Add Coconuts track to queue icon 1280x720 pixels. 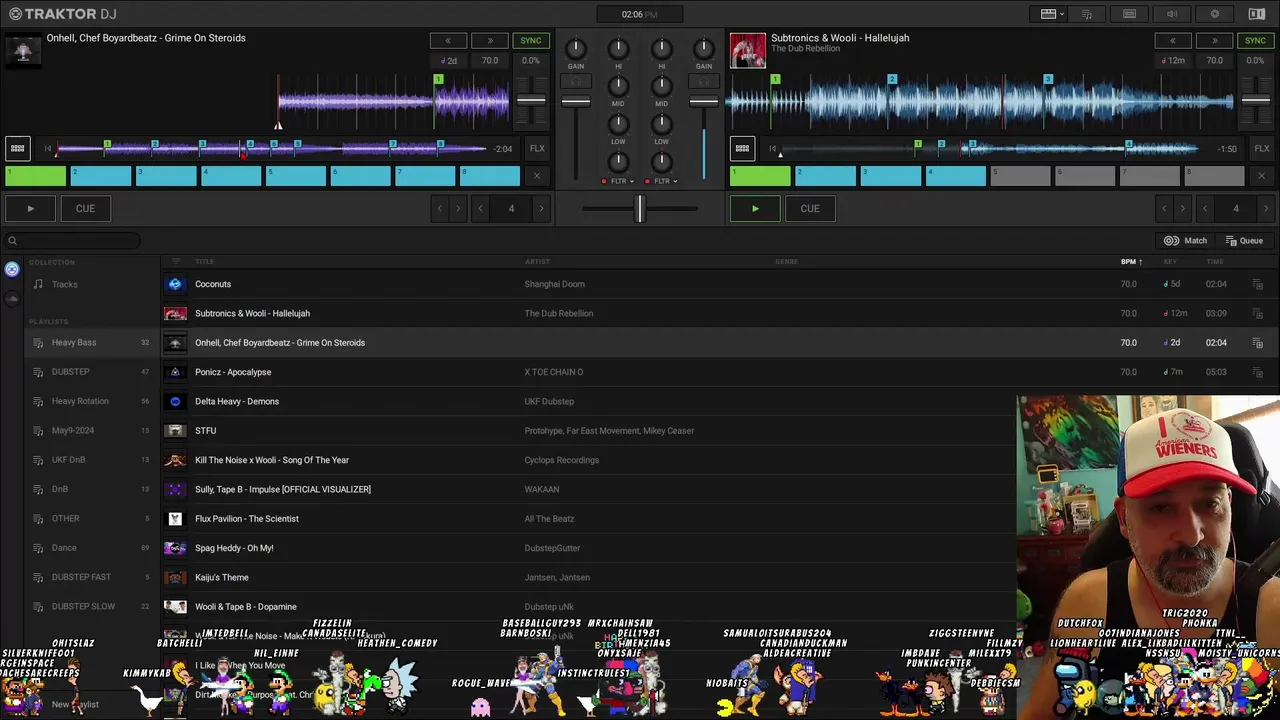click(1257, 284)
